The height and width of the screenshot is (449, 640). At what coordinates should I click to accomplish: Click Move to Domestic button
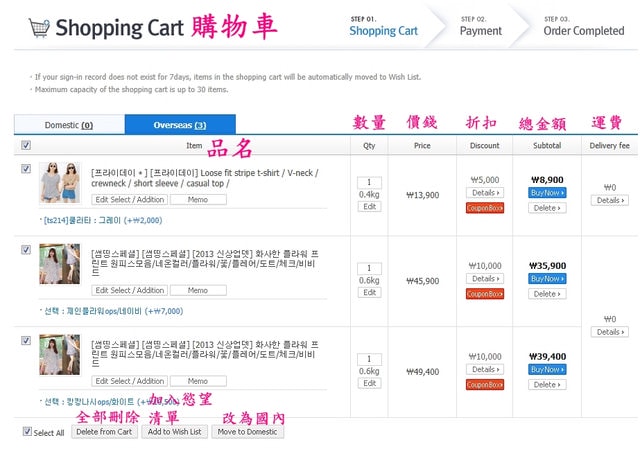247,432
